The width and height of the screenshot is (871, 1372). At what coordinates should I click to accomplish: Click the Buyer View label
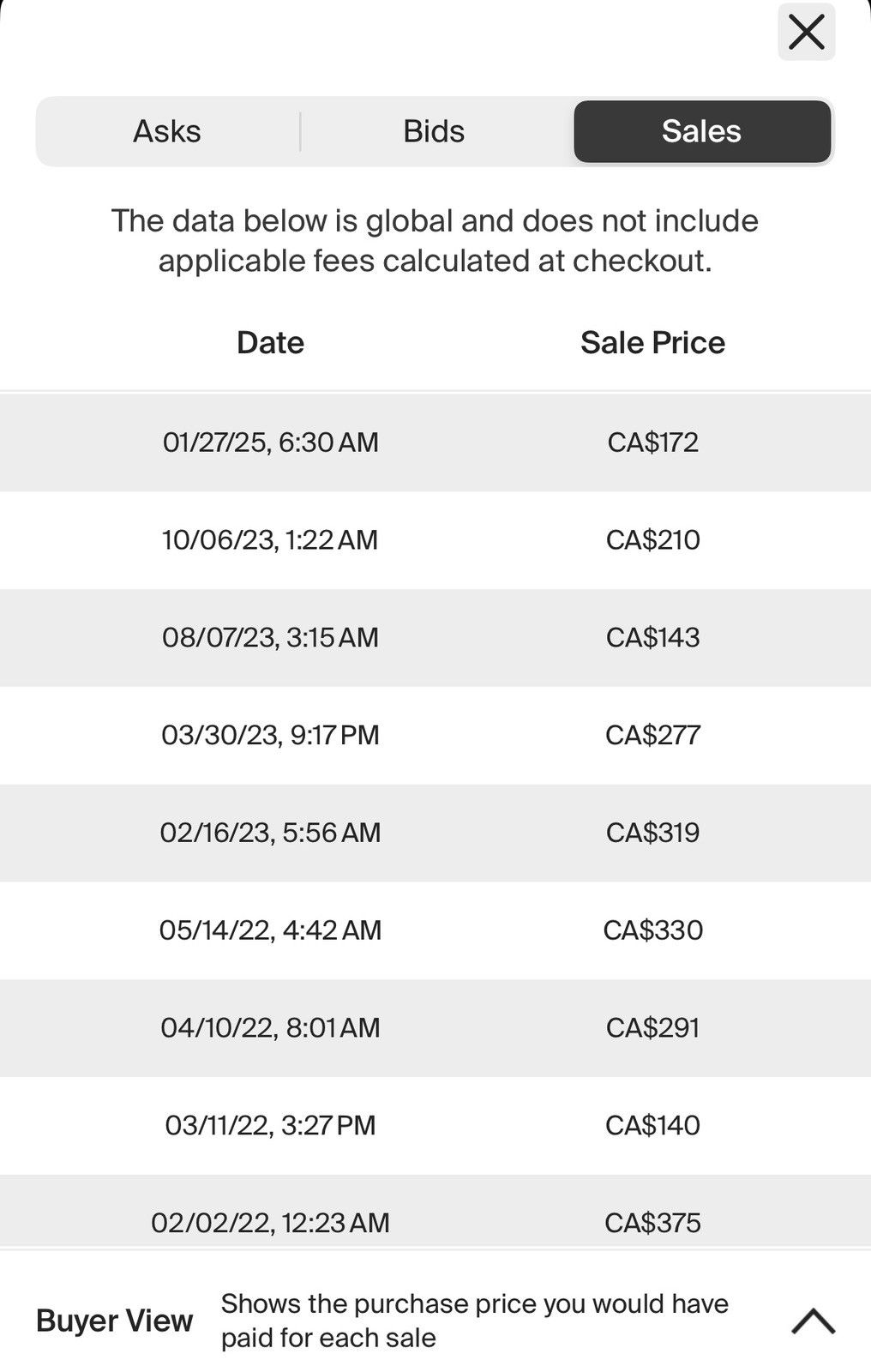[x=115, y=1321]
